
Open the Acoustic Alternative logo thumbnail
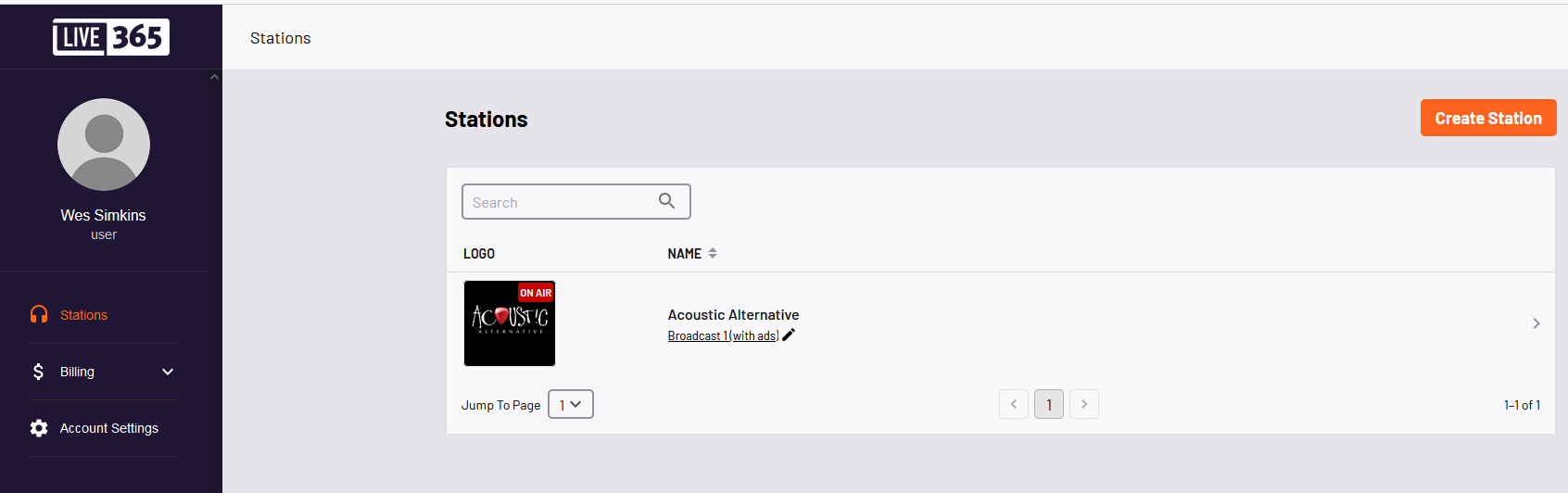point(510,323)
